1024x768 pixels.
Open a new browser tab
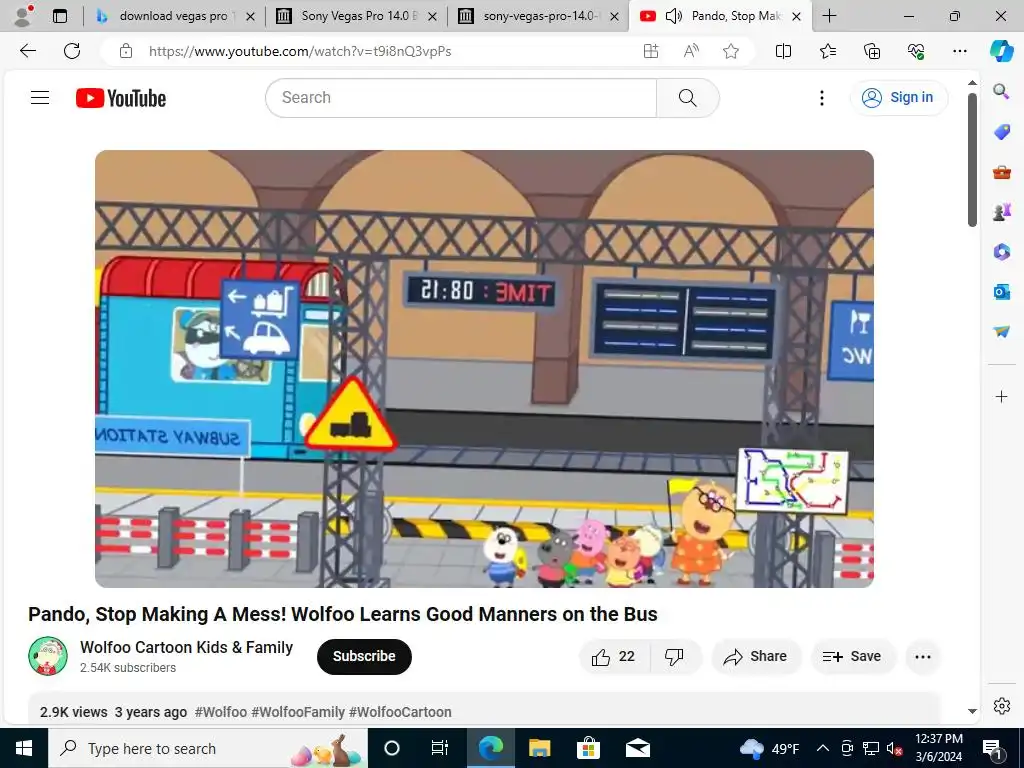point(829,16)
